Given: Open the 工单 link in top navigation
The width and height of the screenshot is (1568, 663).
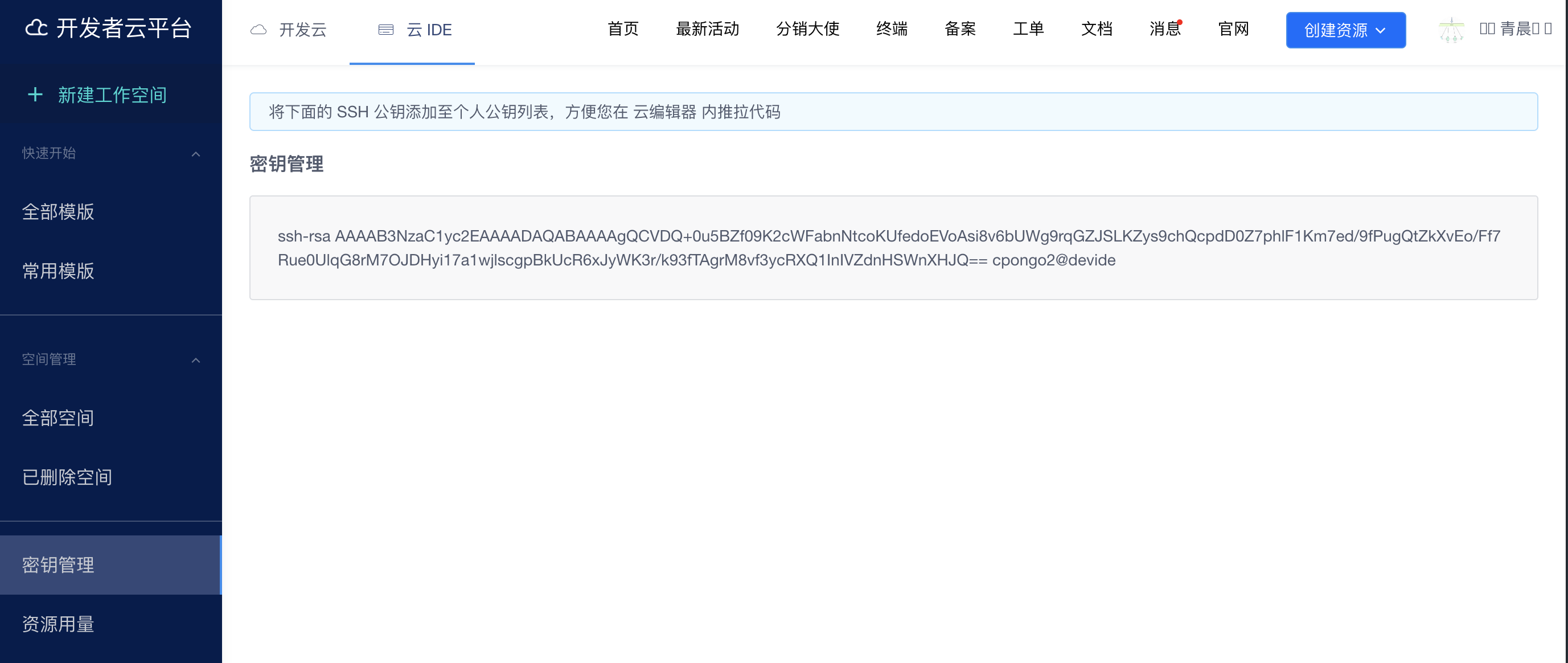Looking at the screenshot, I should pos(1028,28).
